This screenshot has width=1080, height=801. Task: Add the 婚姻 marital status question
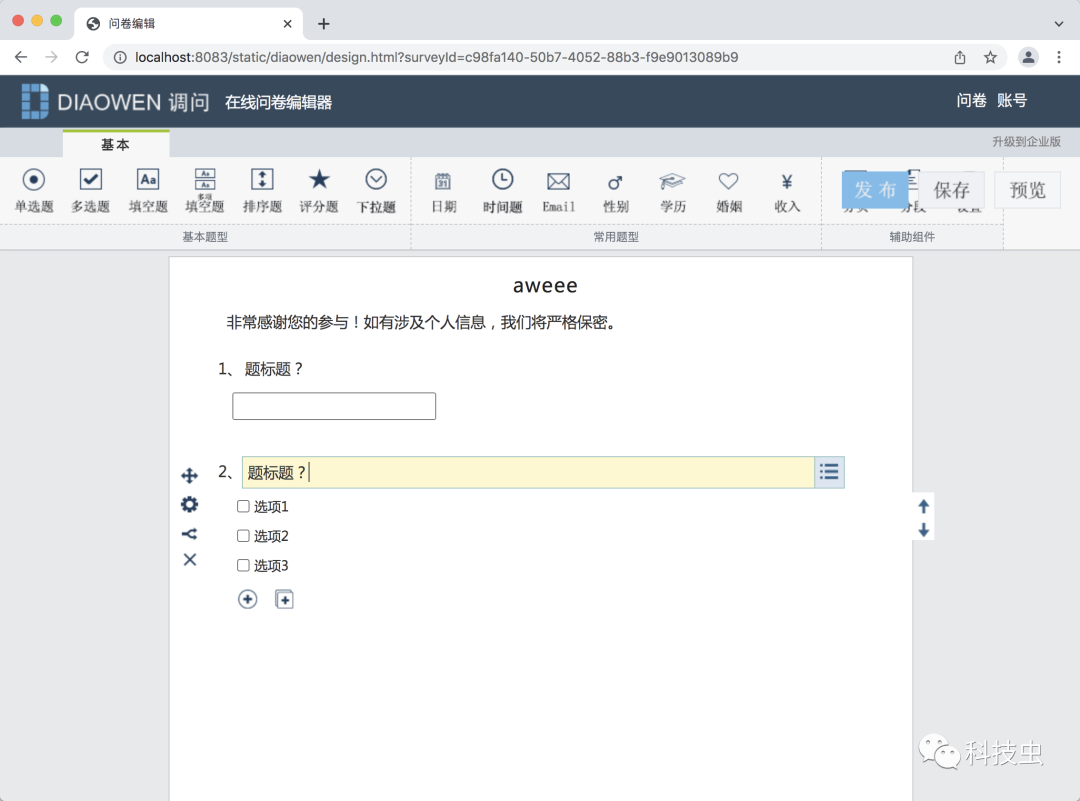(x=729, y=191)
